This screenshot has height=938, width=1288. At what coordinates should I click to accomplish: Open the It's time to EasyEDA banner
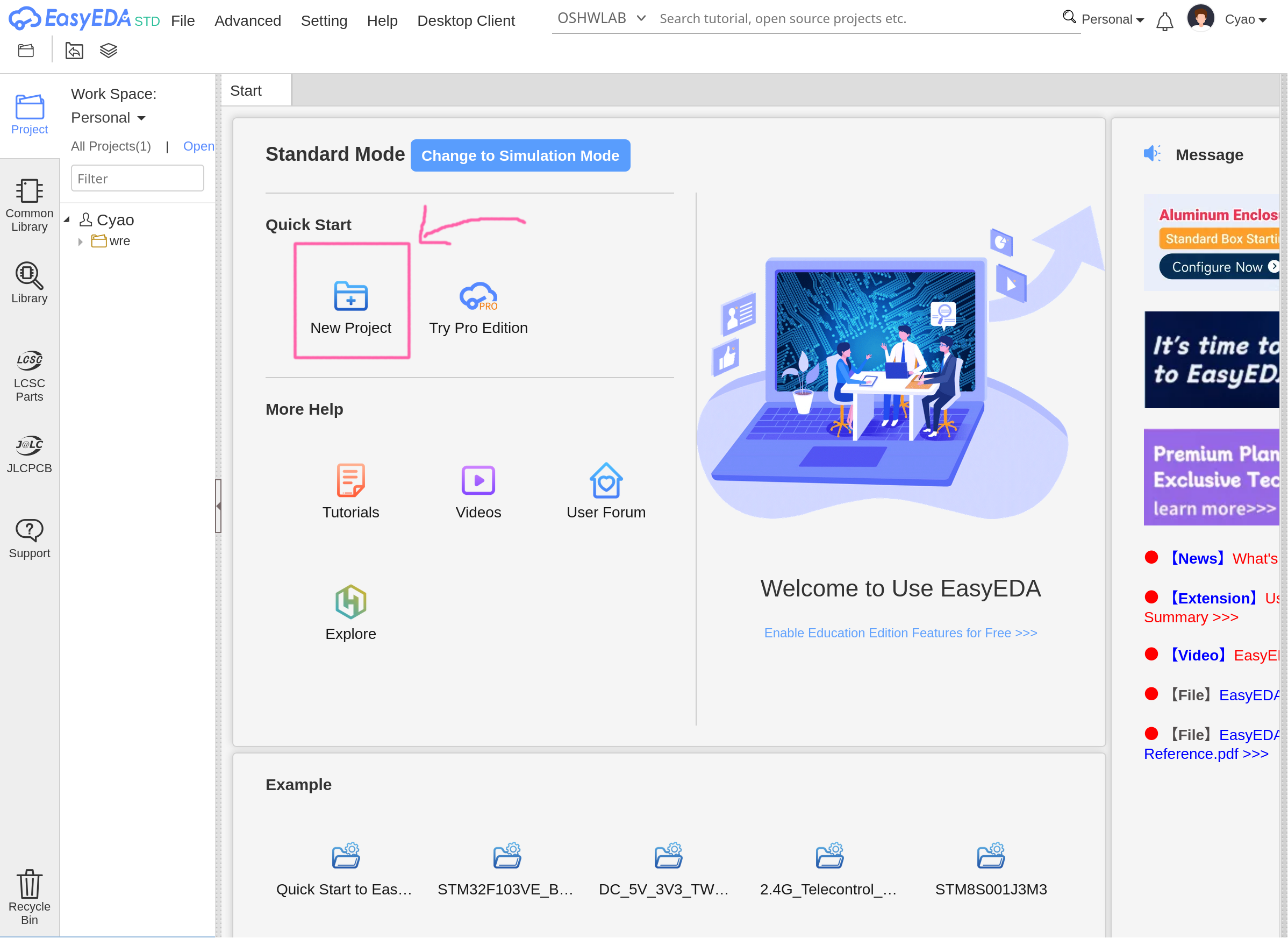[1211, 360]
